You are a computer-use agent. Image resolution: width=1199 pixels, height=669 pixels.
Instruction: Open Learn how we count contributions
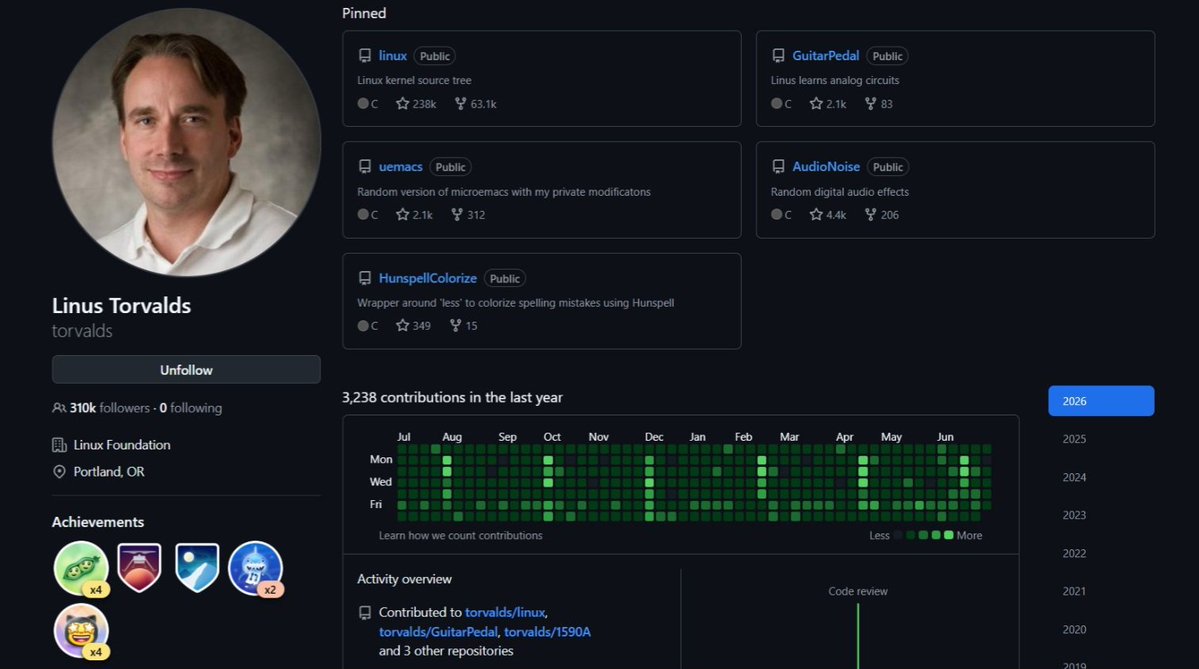(x=460, y=536)
